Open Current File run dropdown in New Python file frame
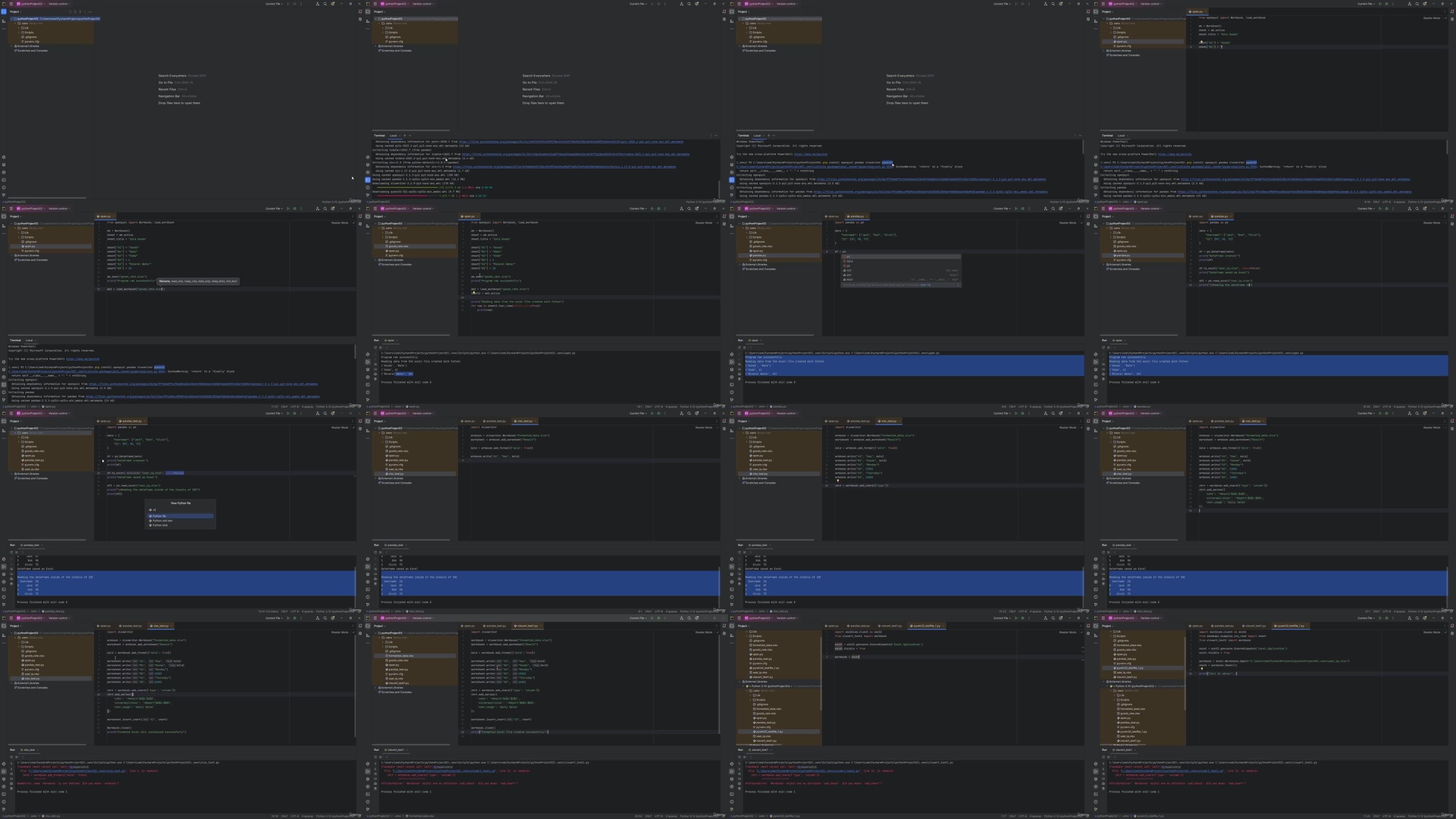 pyautogui.click(x=274, y=413)
